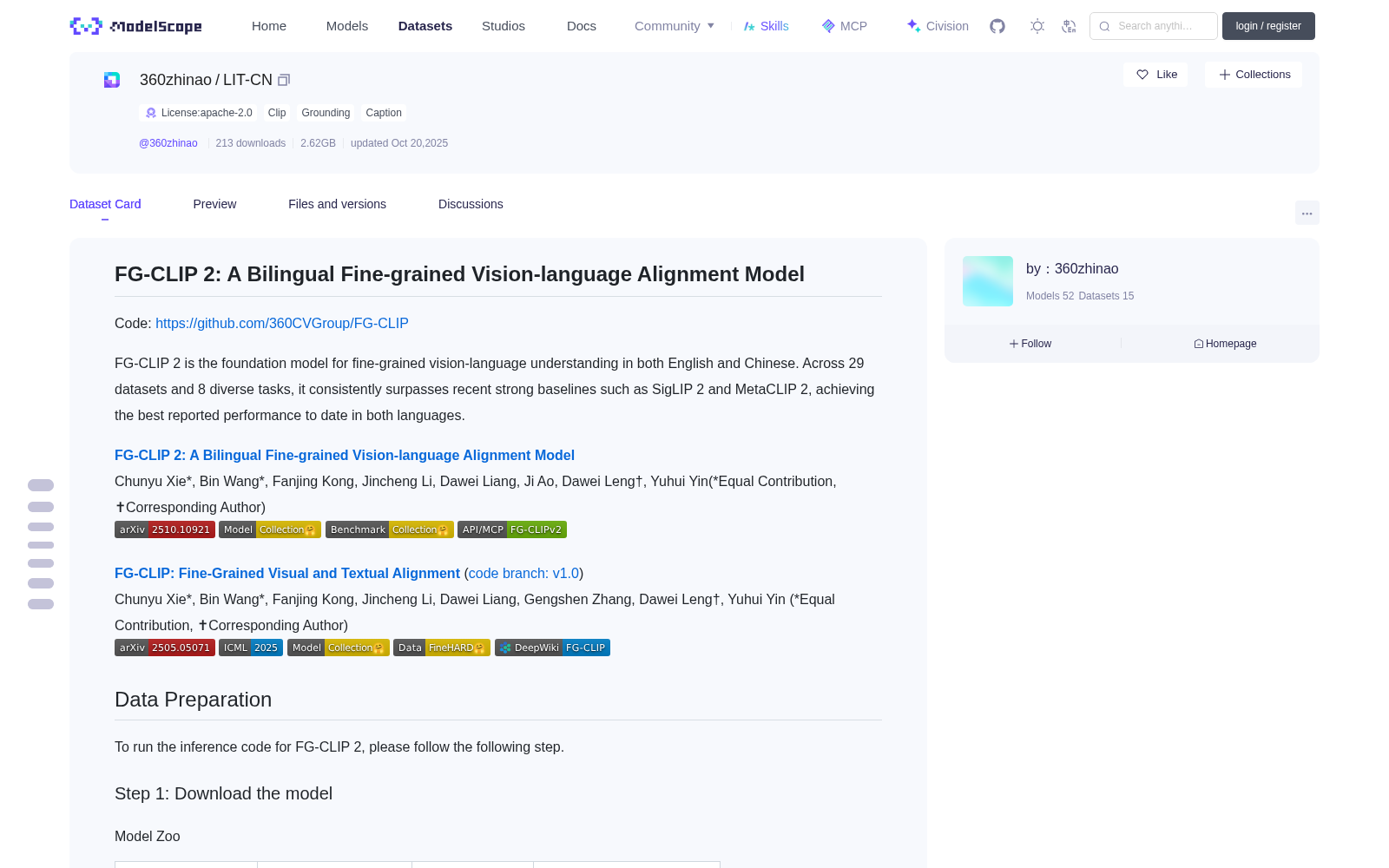The height and width of the screenshot is (868, 1389).
Task: Open Model Collection badge beside ICML 2025
Action: tap(339, 648)
